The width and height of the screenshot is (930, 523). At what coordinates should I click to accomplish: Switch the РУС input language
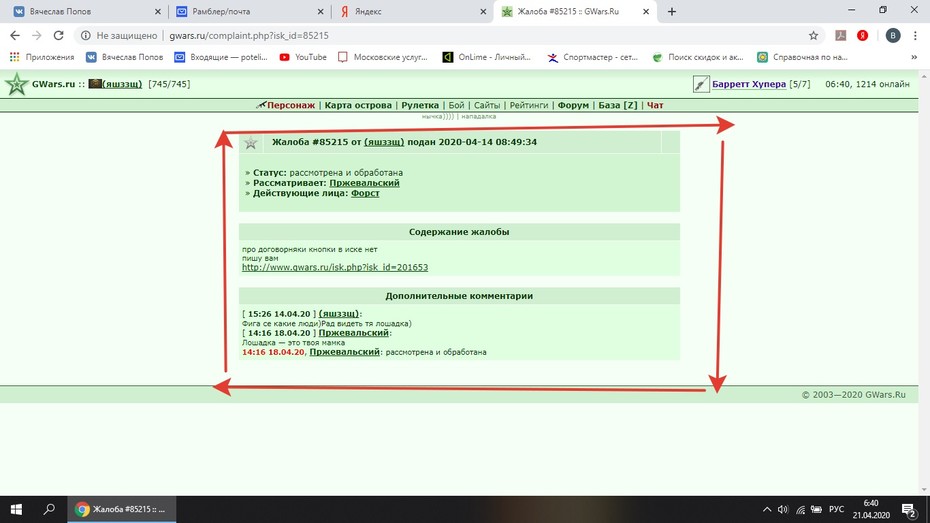click(x=836, y=509)
